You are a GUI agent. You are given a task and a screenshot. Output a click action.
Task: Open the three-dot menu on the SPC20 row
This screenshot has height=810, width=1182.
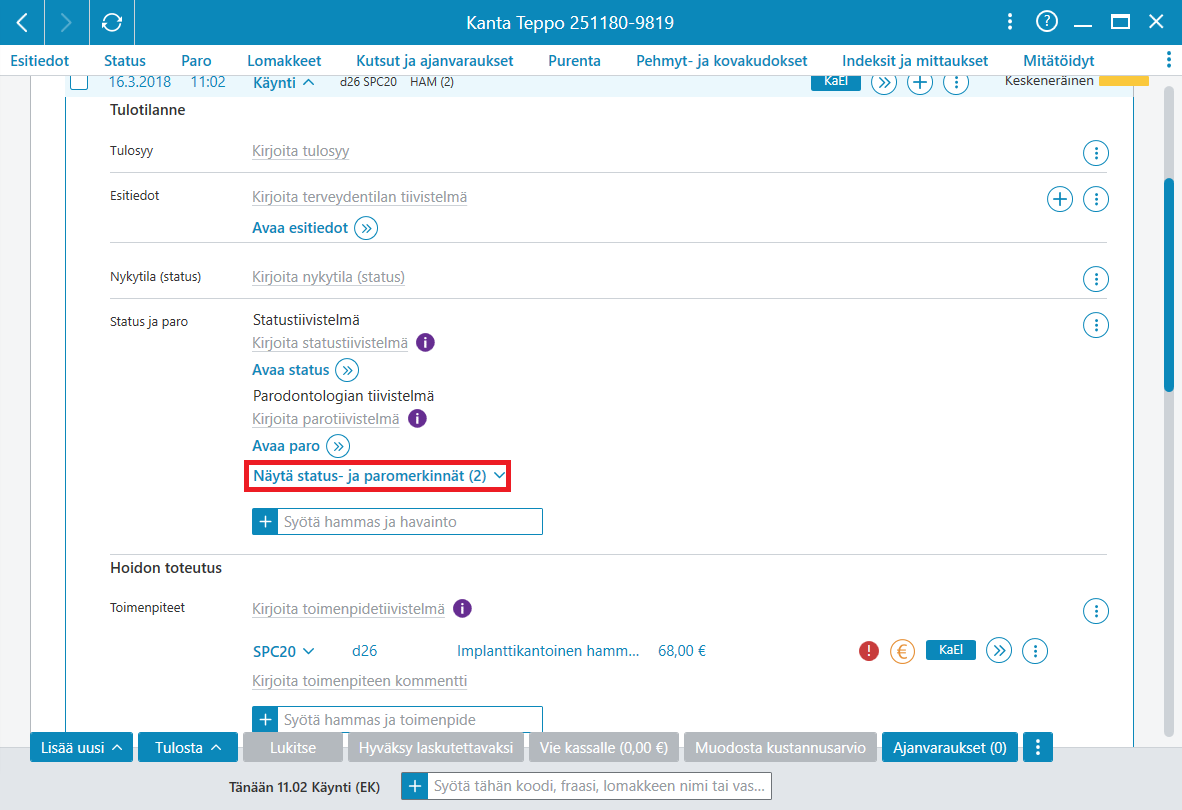click(1034, 650)
